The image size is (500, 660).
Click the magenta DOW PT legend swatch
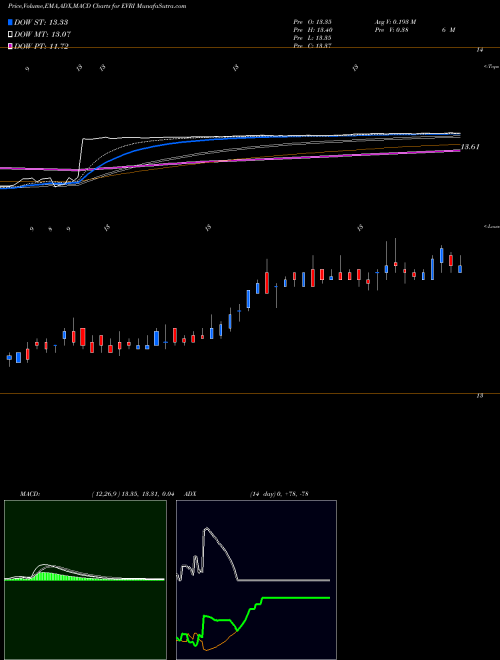click(x=10, y=46)
